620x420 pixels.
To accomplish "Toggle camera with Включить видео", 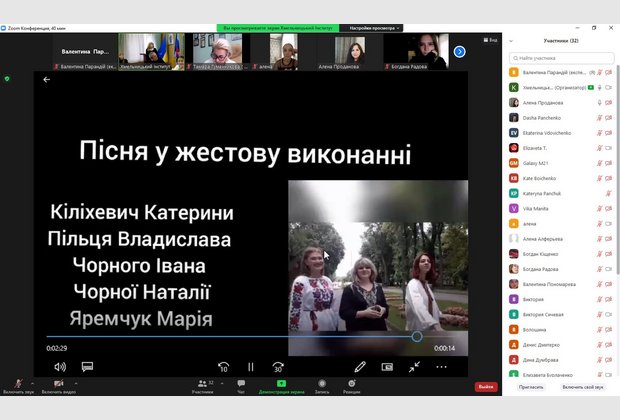I will click(59, 386).
